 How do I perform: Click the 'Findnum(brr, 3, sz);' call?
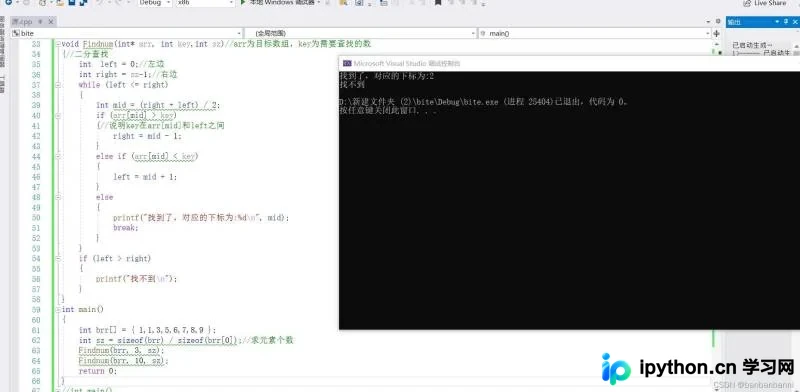(121, 350)
